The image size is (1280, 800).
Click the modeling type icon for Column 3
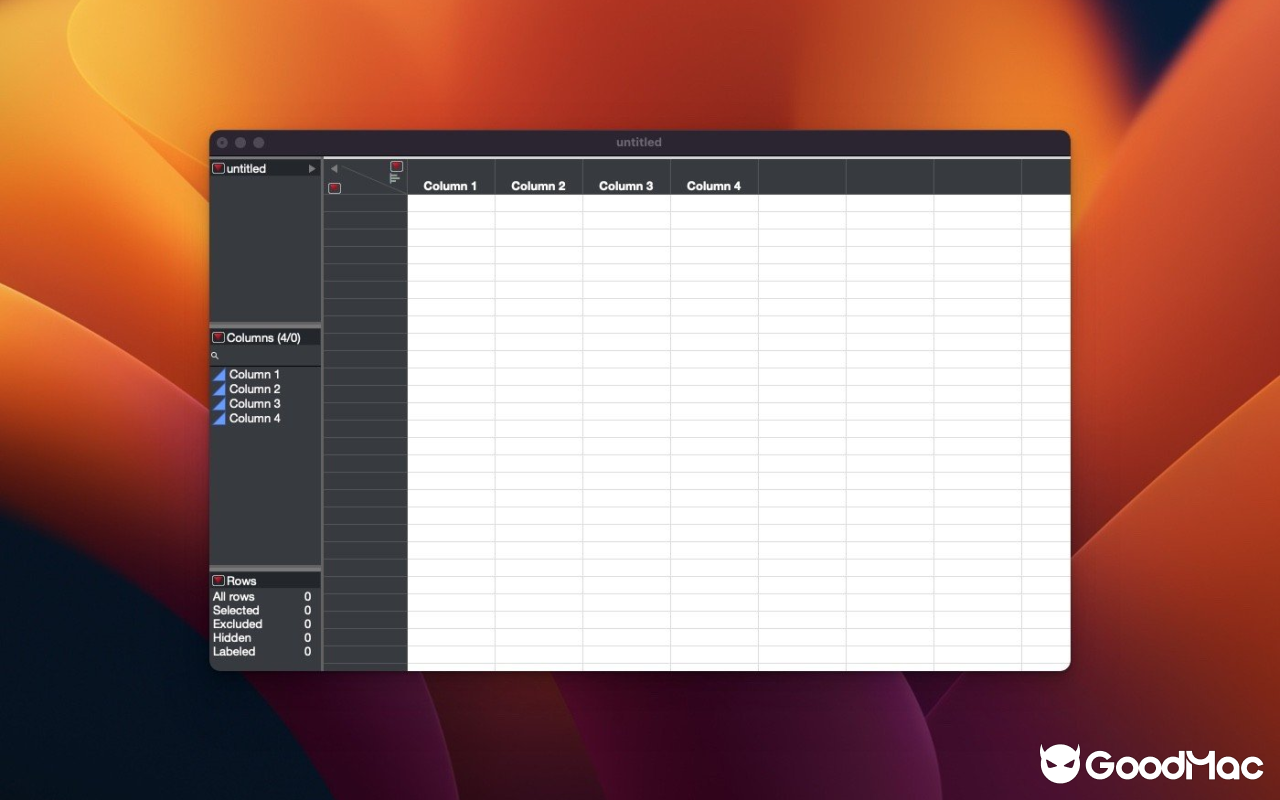tap(218, 403)
